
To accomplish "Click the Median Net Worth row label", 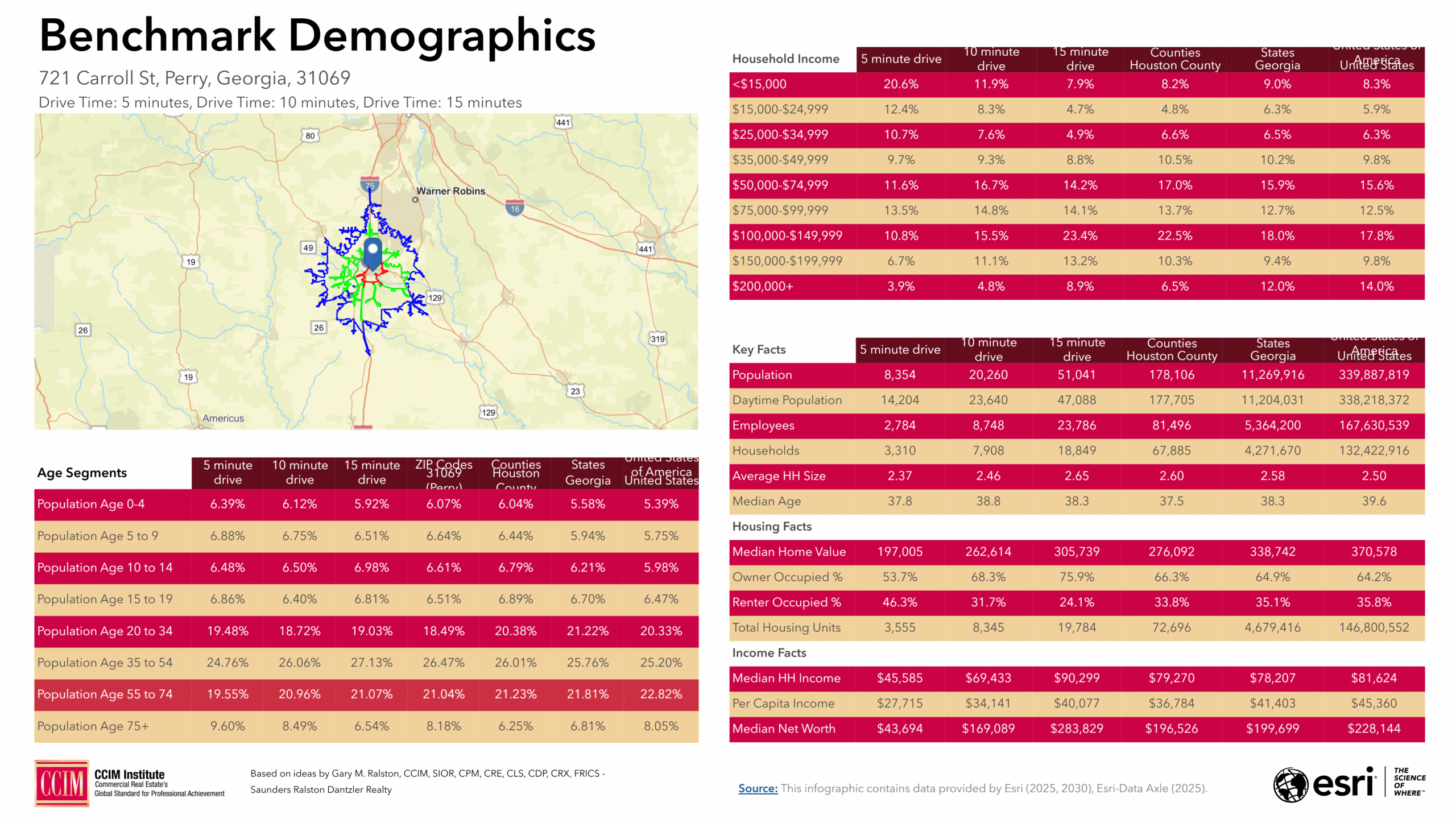I will point(784,729).
